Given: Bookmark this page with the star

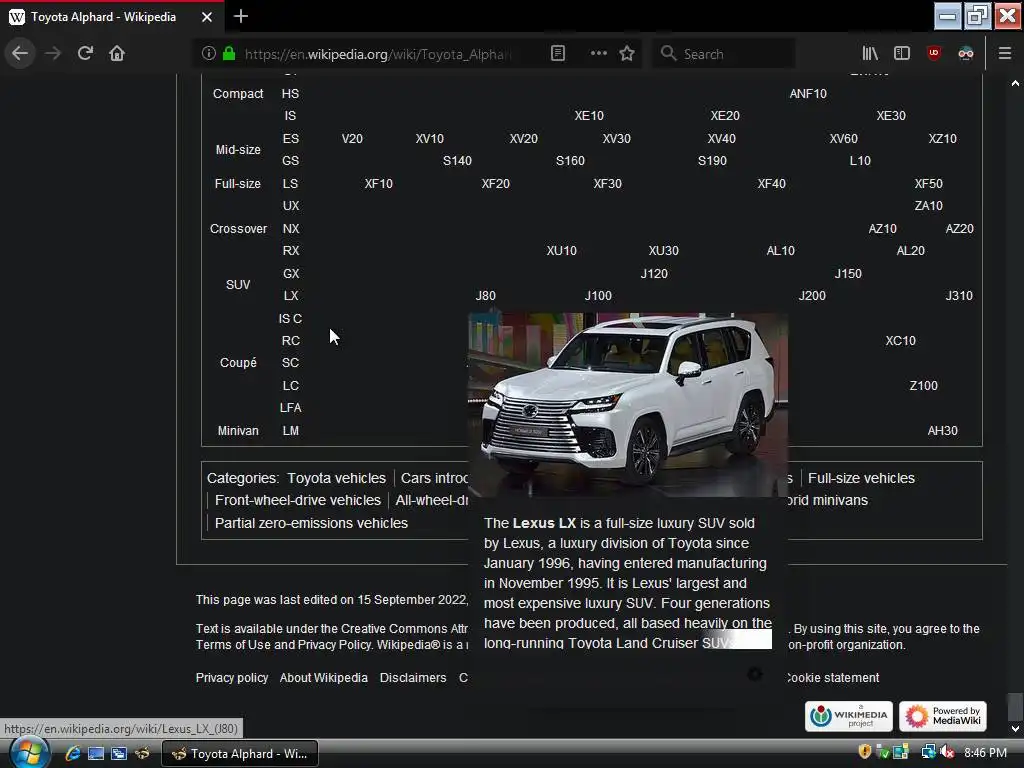Looking at the screenshot, I should (627, 53).
